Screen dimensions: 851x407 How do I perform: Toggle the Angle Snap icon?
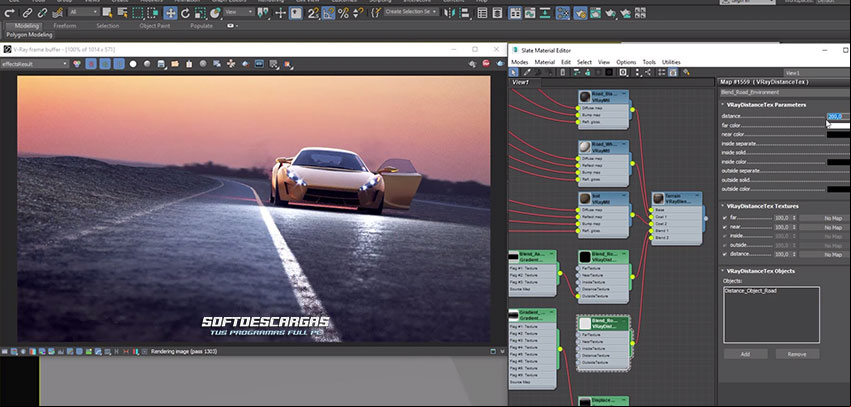click(328, 13)
